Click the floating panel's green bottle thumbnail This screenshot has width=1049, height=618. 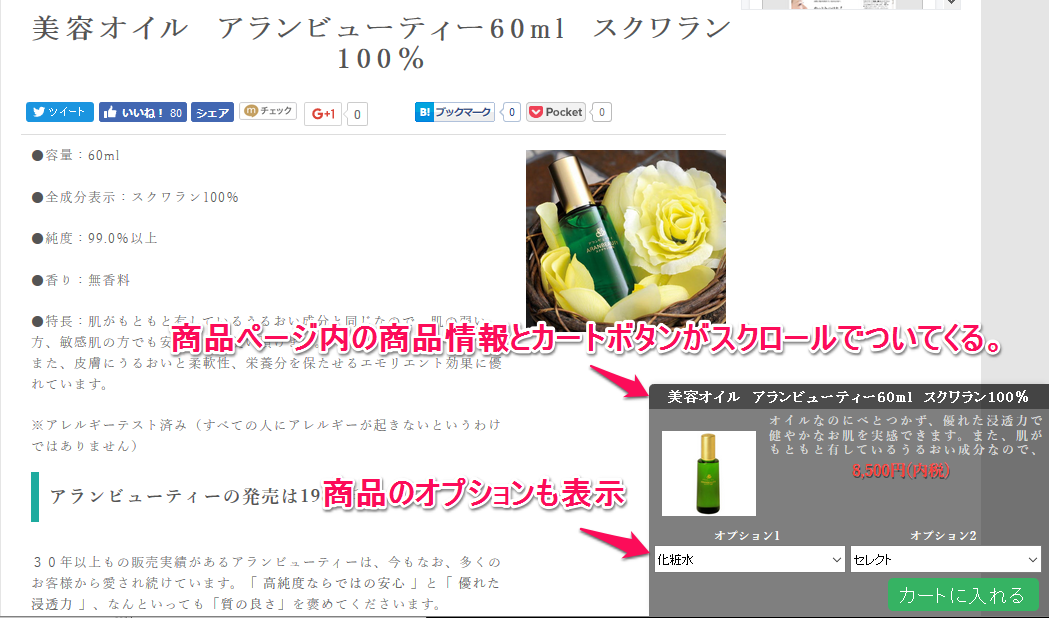(709, 473)
